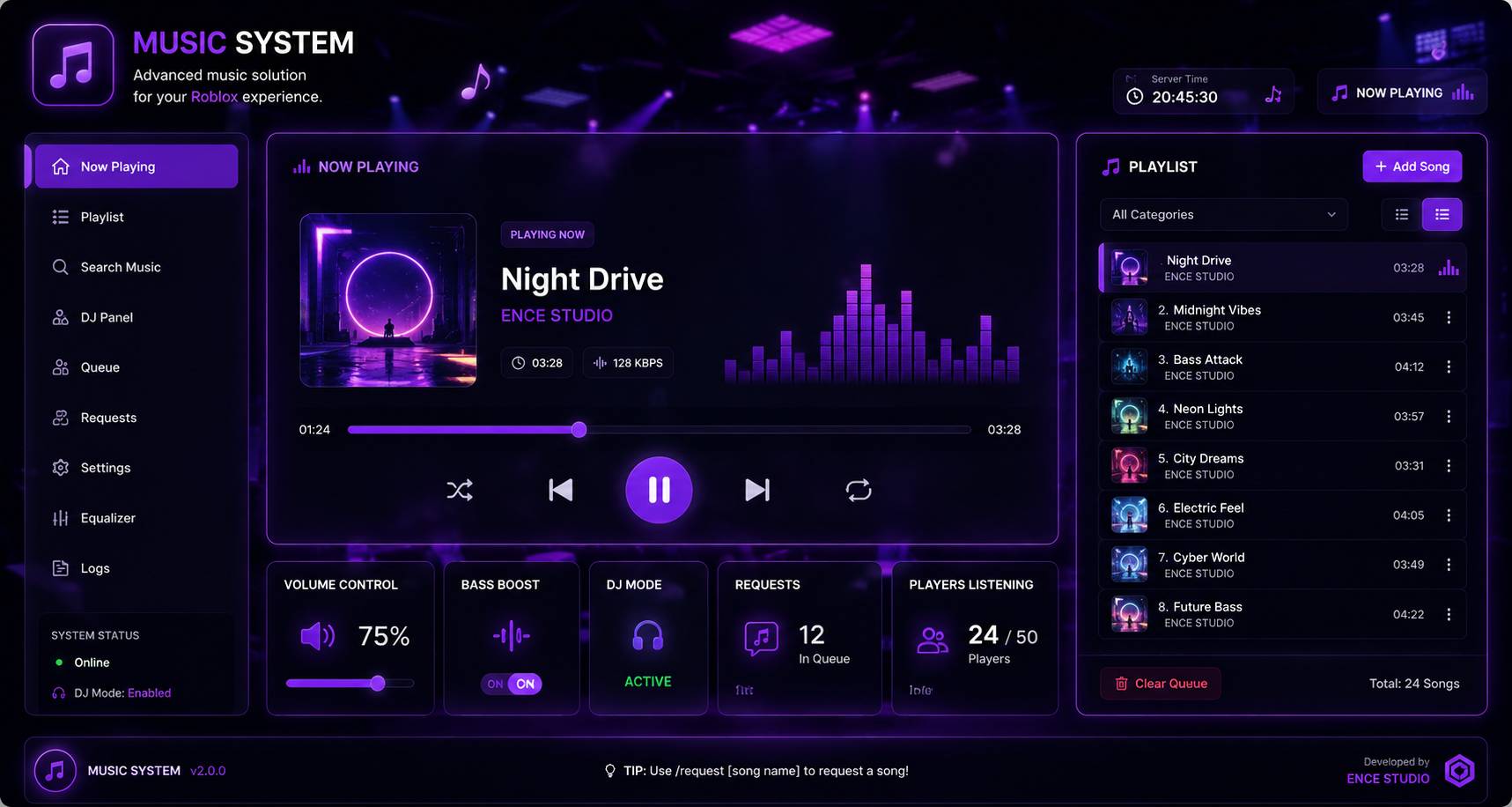The height and width of the screenshot is (807, 1512).
Task: Switch playlist to compact list view
Action: [1402, 214]
